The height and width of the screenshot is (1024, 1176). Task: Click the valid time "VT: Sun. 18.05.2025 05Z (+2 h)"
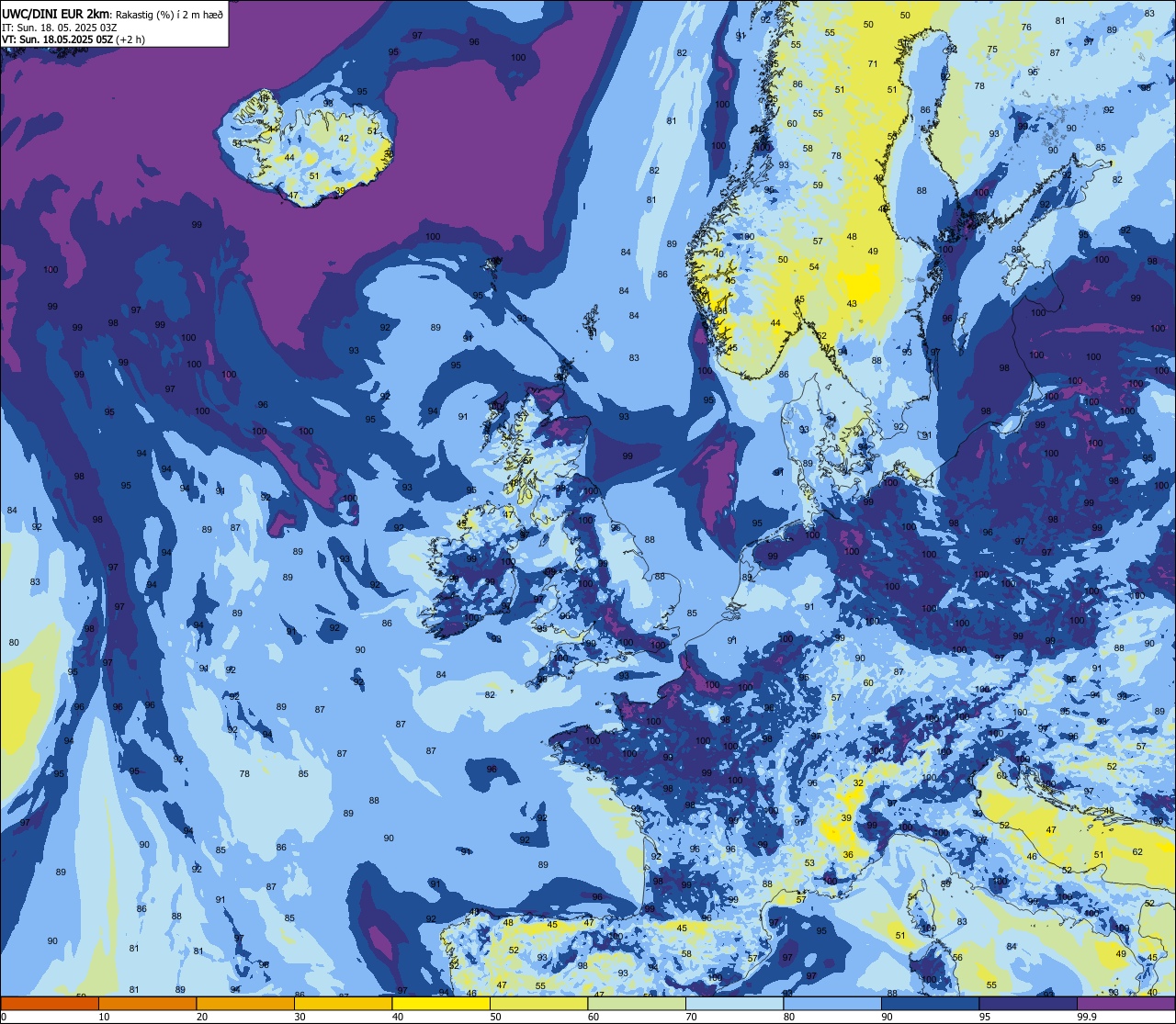click(x=73, y=39)
